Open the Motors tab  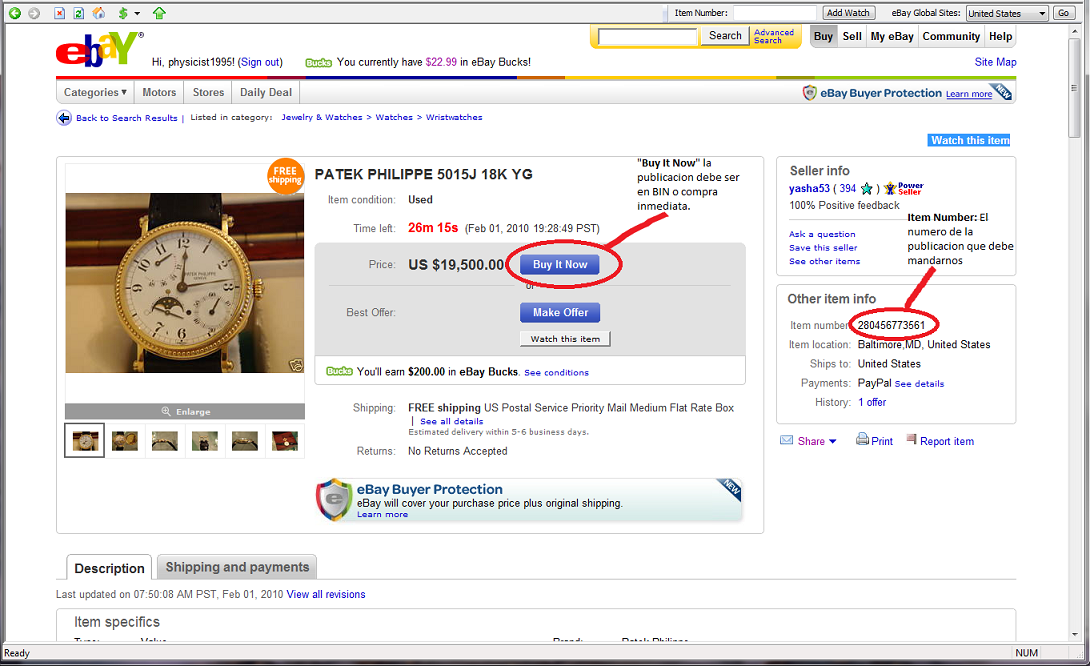159,92
